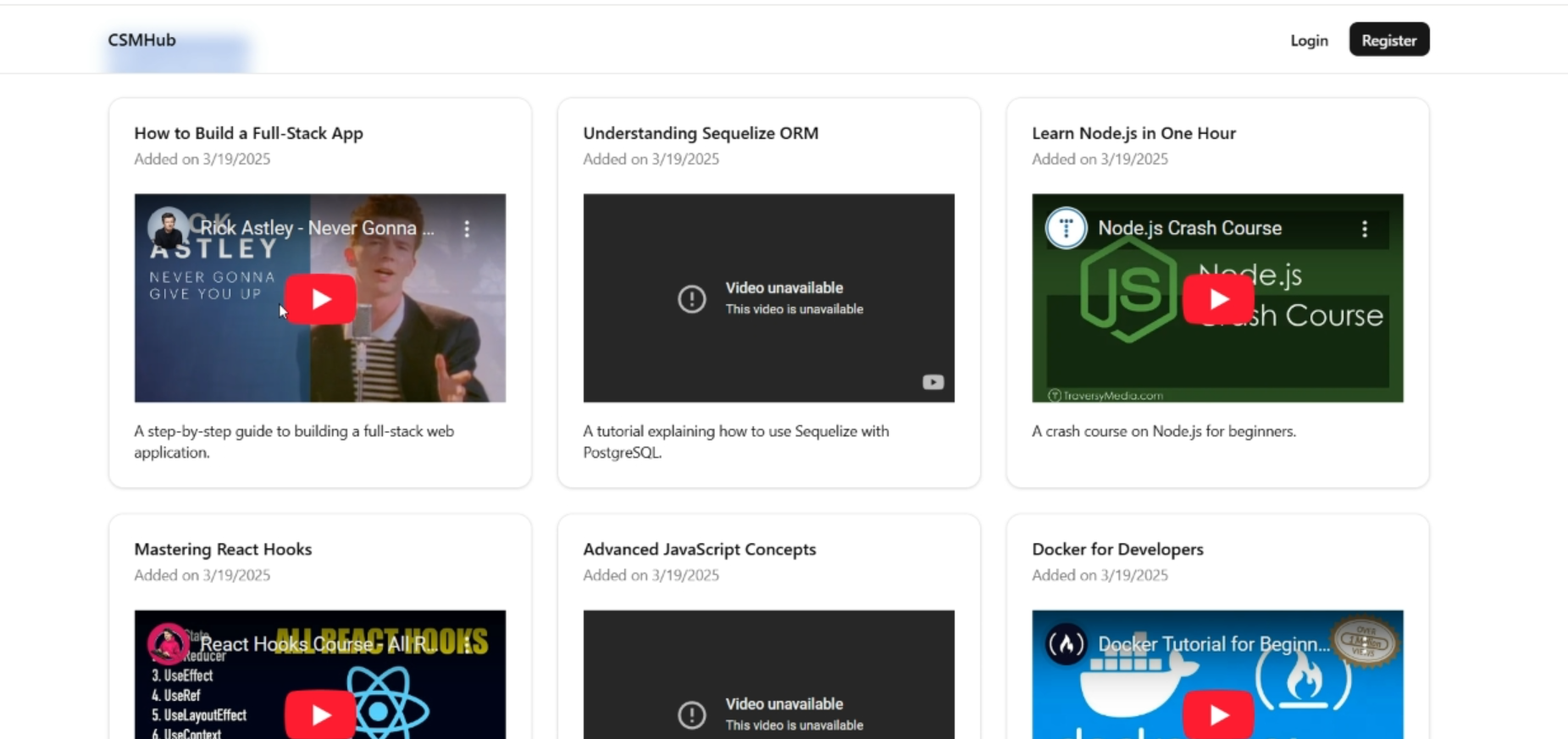Select the Advanced JavaScript Concepts card heading
1568x739 pixels.
pos(699,549)
